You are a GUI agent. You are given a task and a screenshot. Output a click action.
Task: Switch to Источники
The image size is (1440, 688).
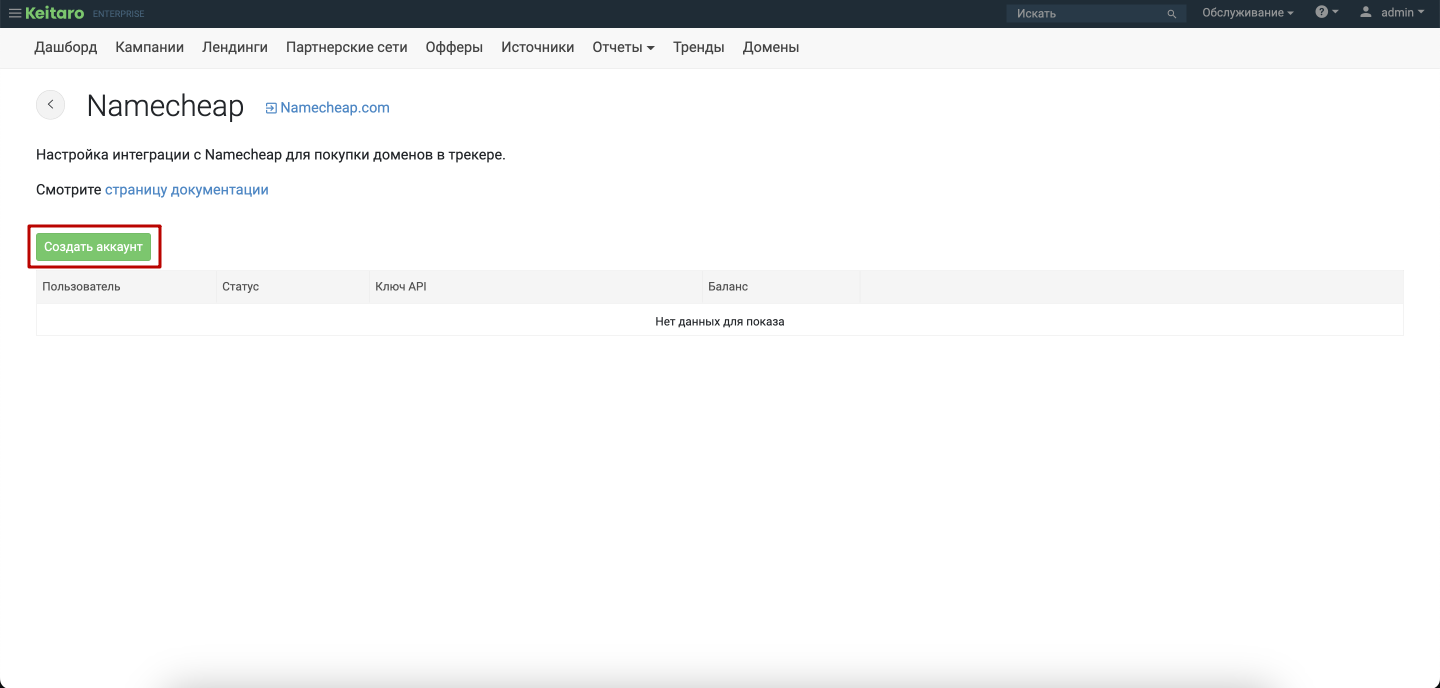pos(538,47)
